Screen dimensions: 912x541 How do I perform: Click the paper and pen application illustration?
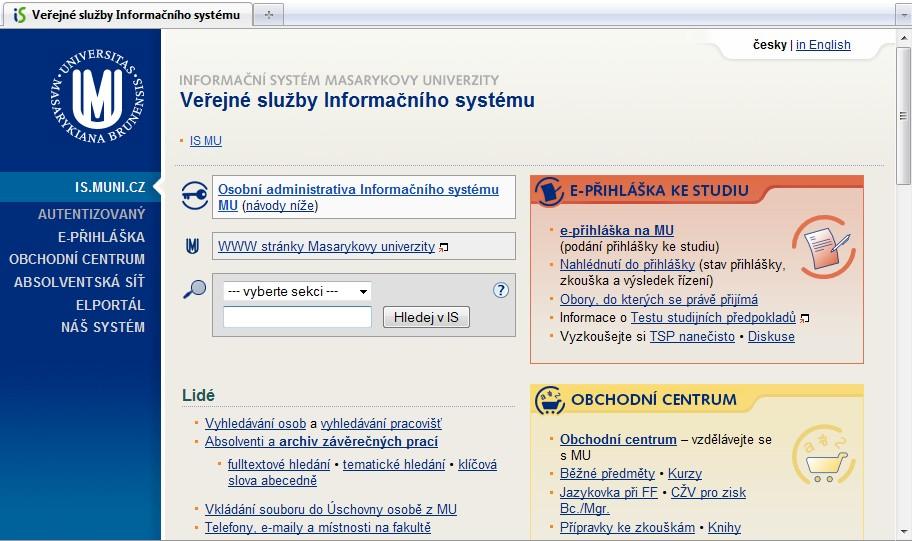coord(824,247)
